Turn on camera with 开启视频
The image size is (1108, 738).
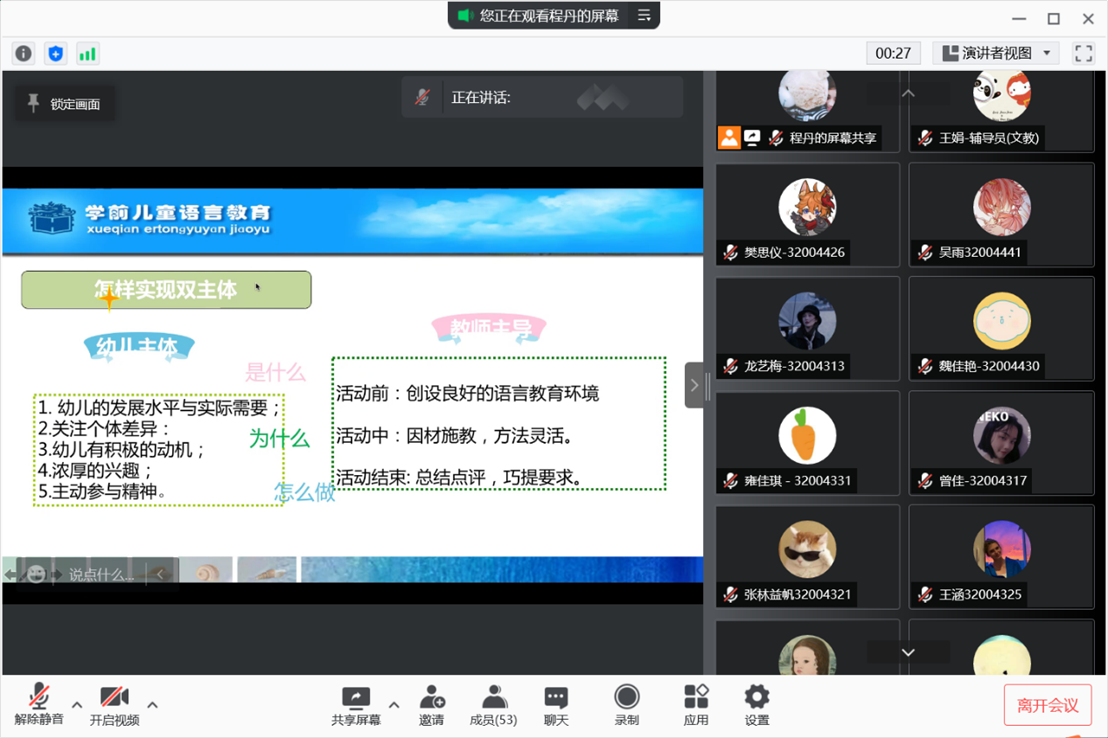point(114,704)
